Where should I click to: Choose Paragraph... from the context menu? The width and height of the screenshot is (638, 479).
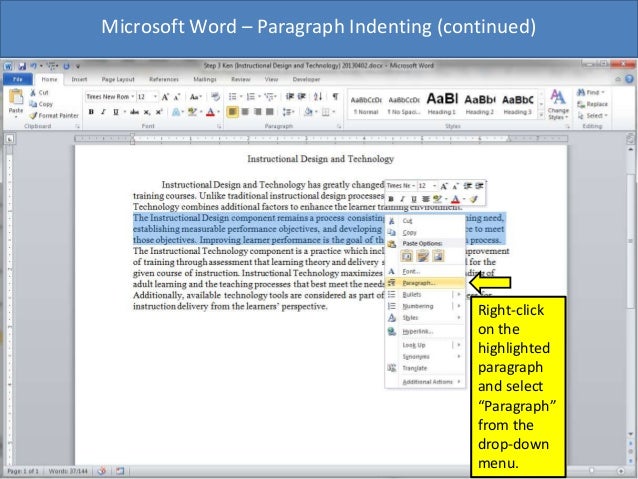pyautogui.click(x=425, y=283)
